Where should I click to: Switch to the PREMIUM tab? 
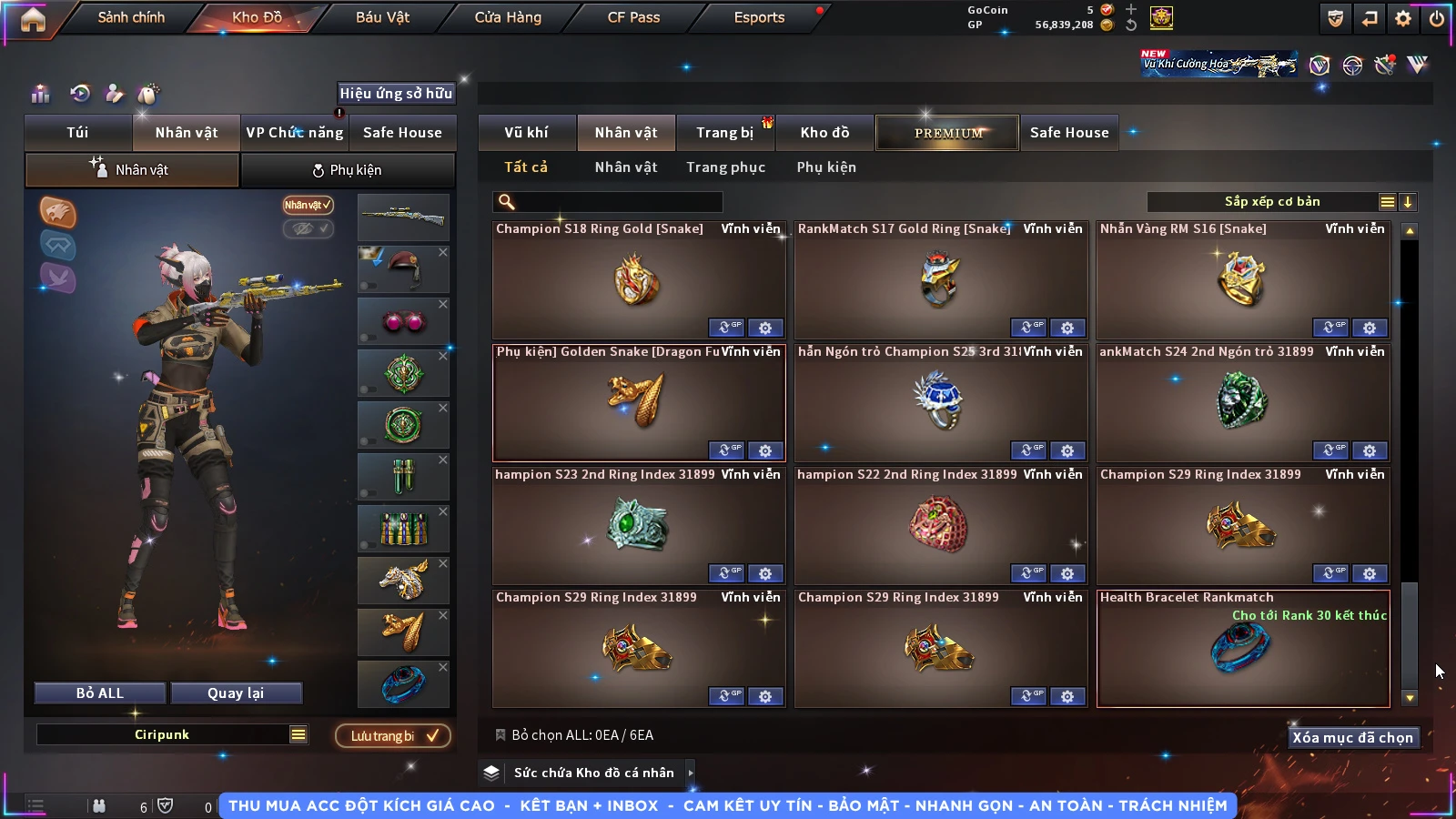(x=947, y=133)
